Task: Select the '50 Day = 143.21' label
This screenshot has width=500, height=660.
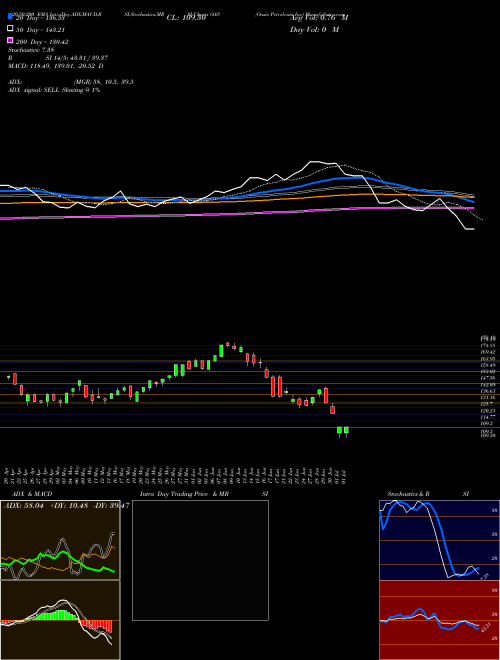Action: [40, 29]
